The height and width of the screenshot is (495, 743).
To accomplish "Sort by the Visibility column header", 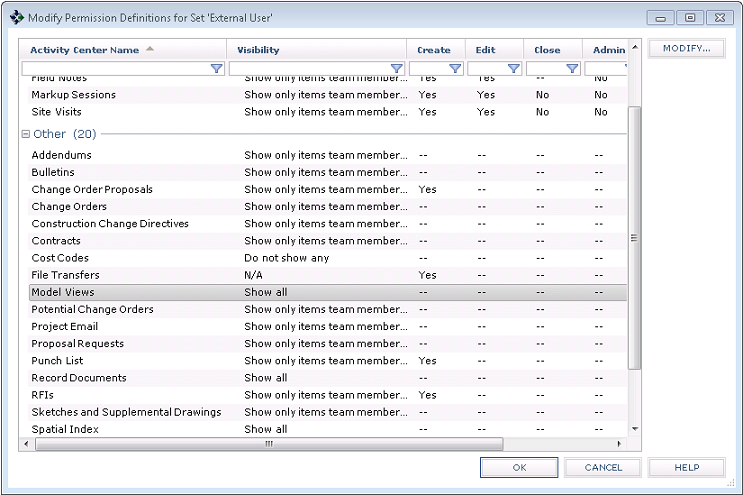I will pyautogui.click(x=258, y=50).
